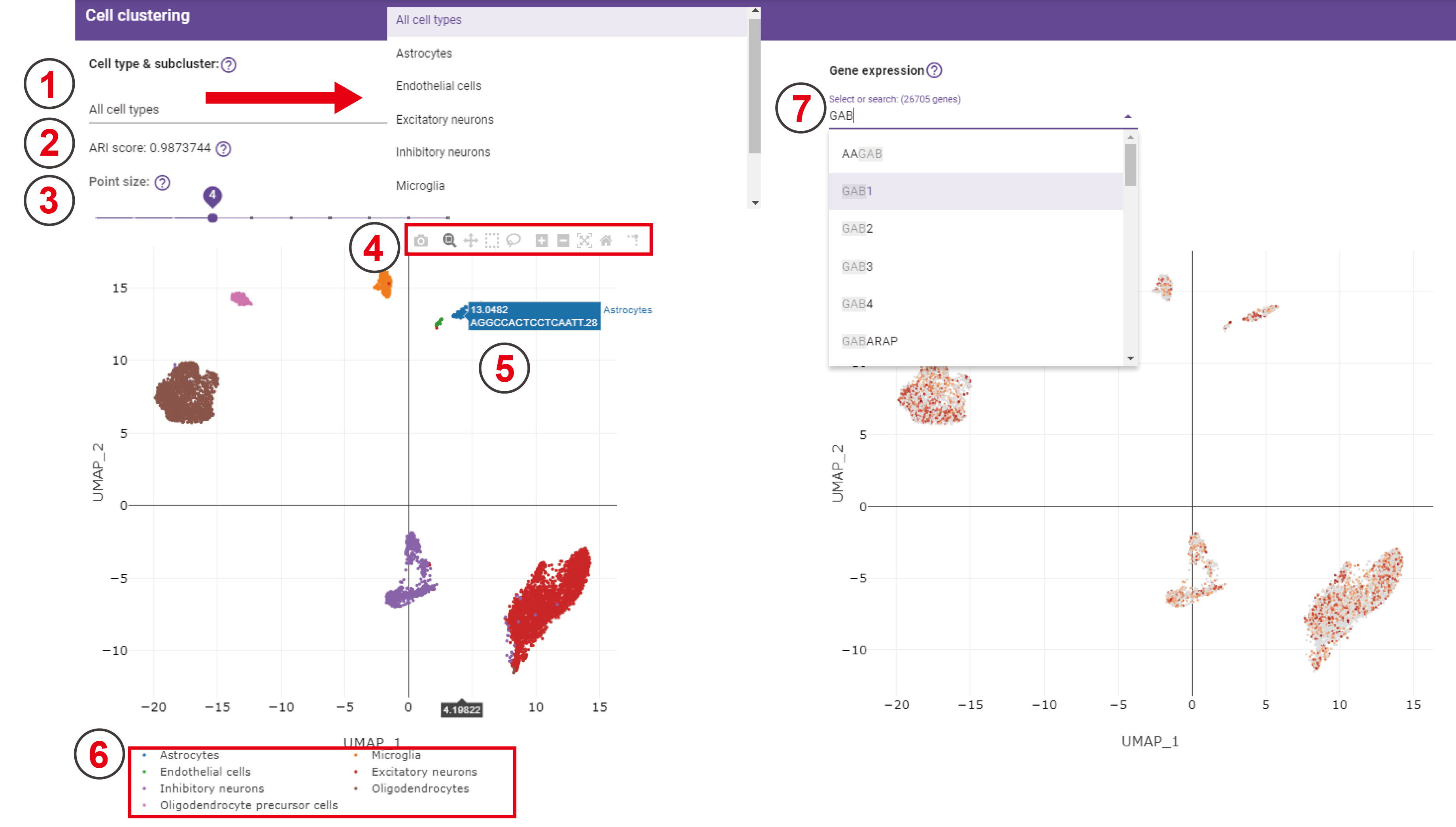
Task: Select GAB2 in gene suggestions list
Action: coord(857,228)
